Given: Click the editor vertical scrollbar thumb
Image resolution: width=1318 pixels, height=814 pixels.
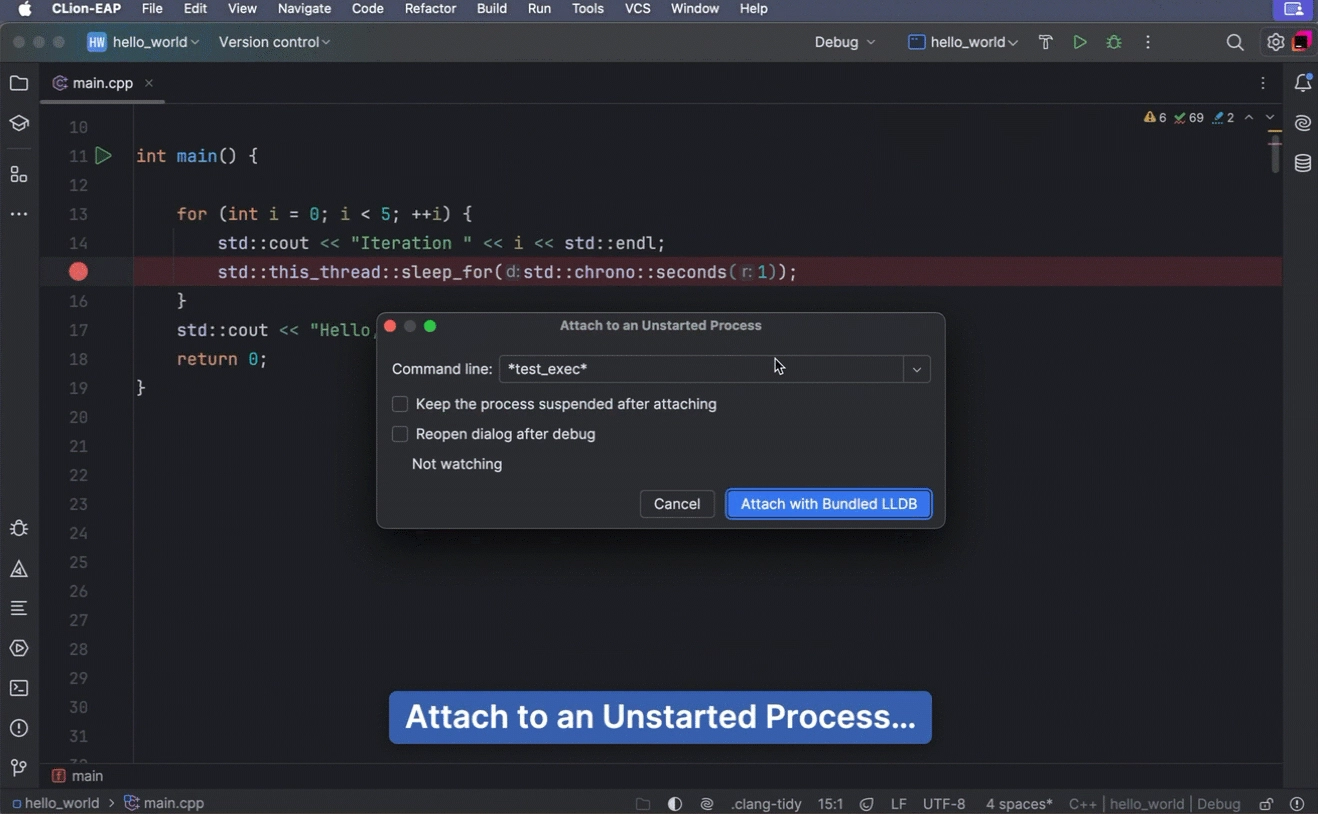Looking at the screenshot, I should (x=1275, y=153).
